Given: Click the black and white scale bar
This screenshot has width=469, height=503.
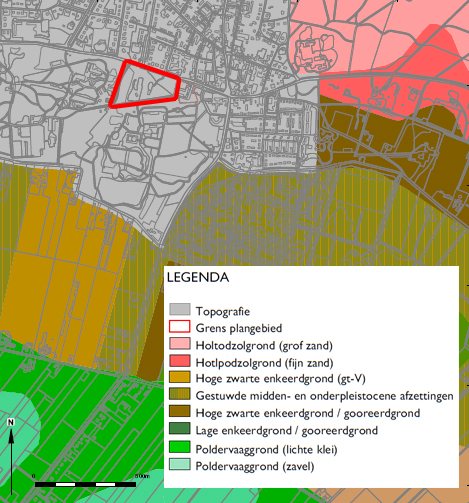Looking at the screenshot, I should coord(85,484).
